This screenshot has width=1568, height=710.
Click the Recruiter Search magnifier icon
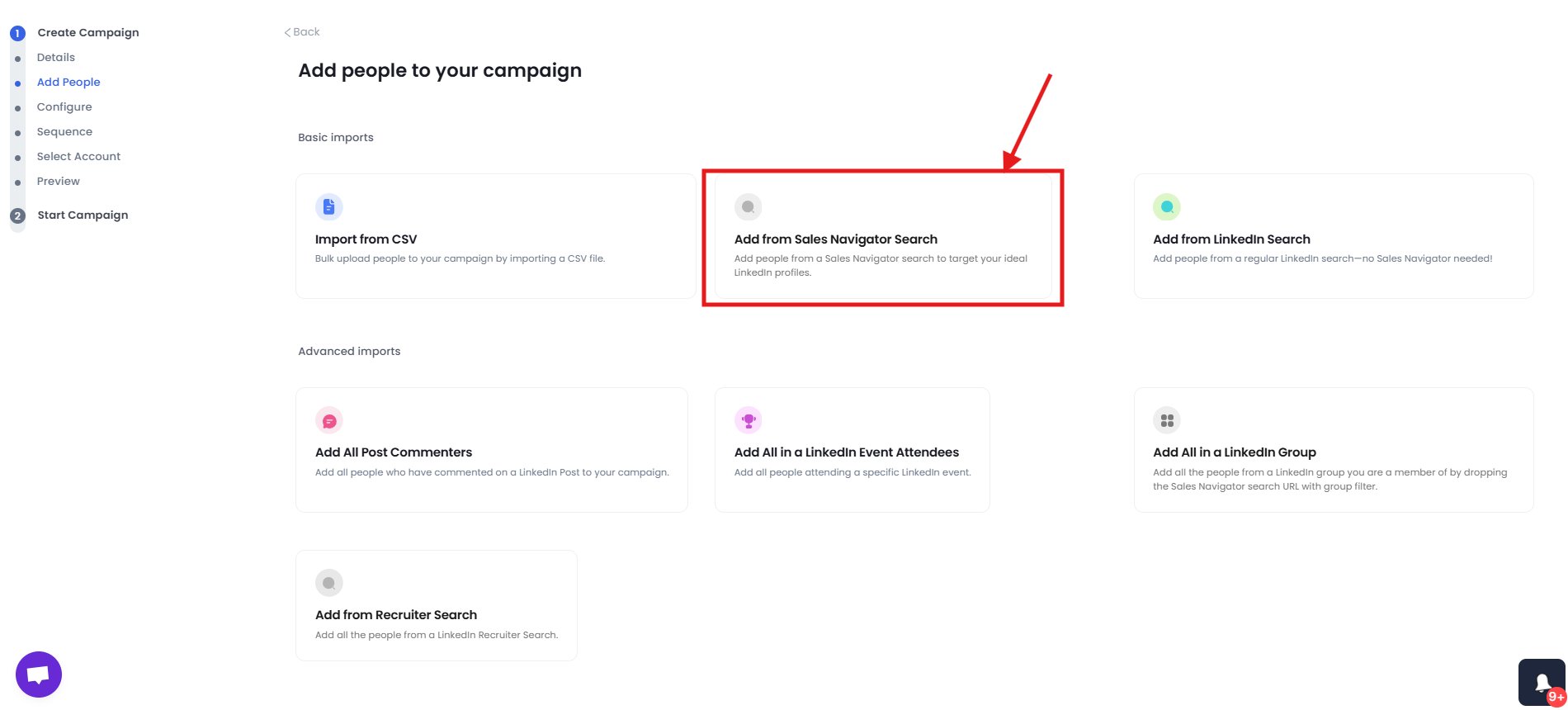pyautogui.click(x=329, y=582)
